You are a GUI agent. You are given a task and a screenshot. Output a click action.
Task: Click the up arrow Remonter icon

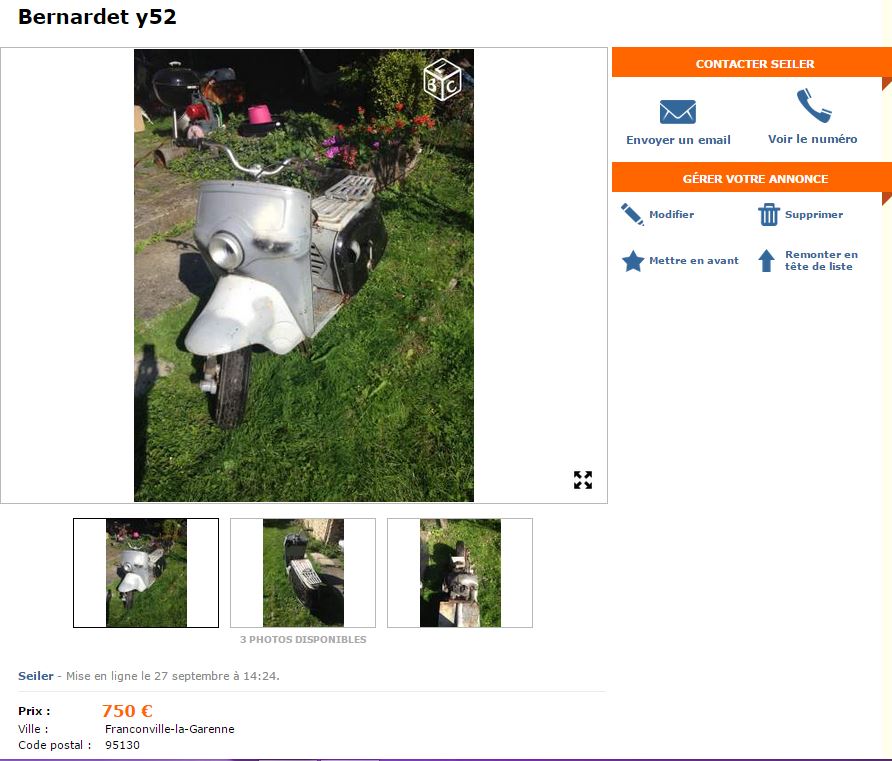click(766, 260)
